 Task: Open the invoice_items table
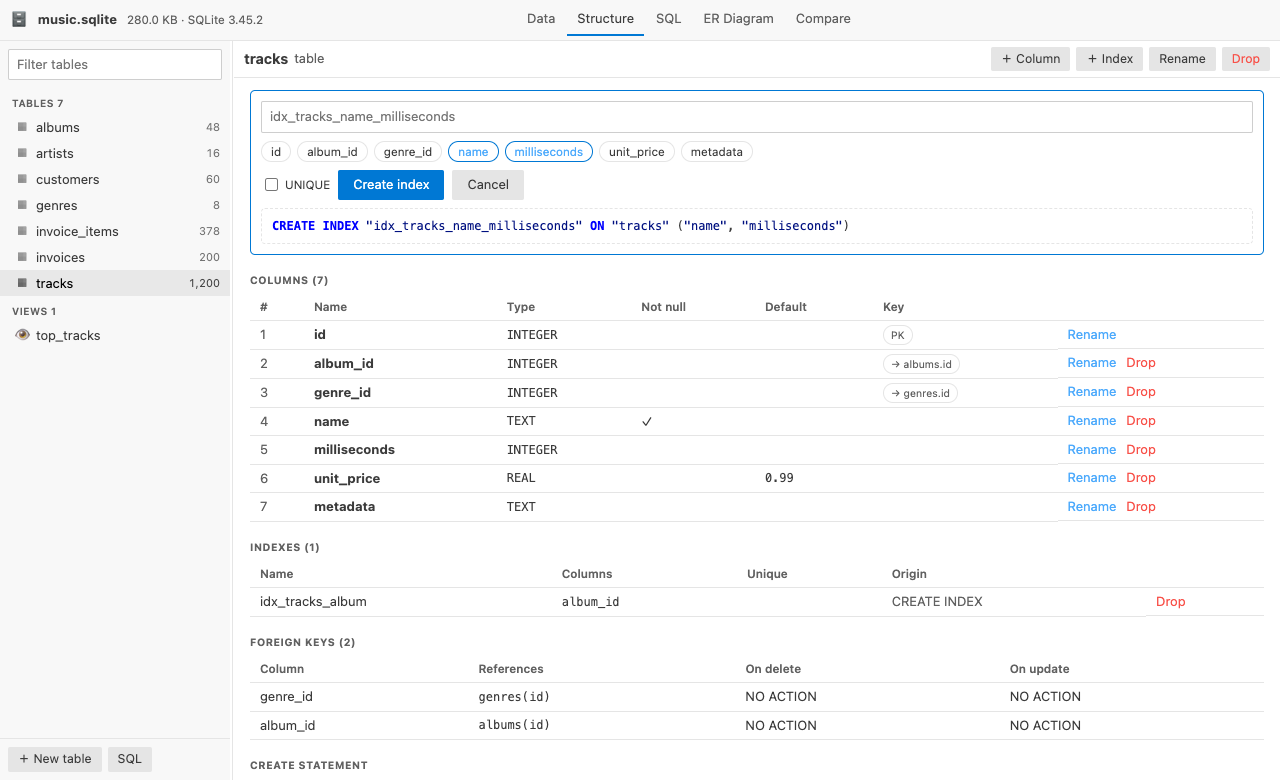click(115, 231)
